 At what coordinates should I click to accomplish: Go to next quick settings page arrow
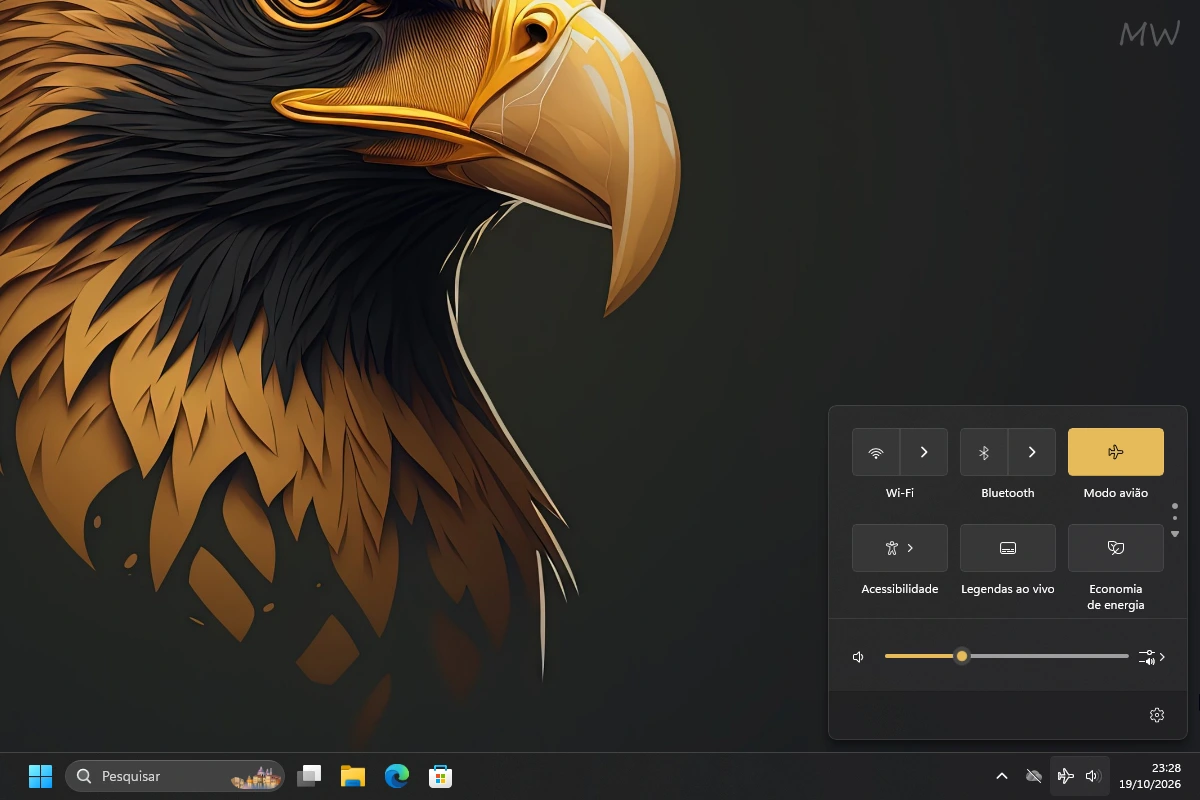[x=1175, y=534]
